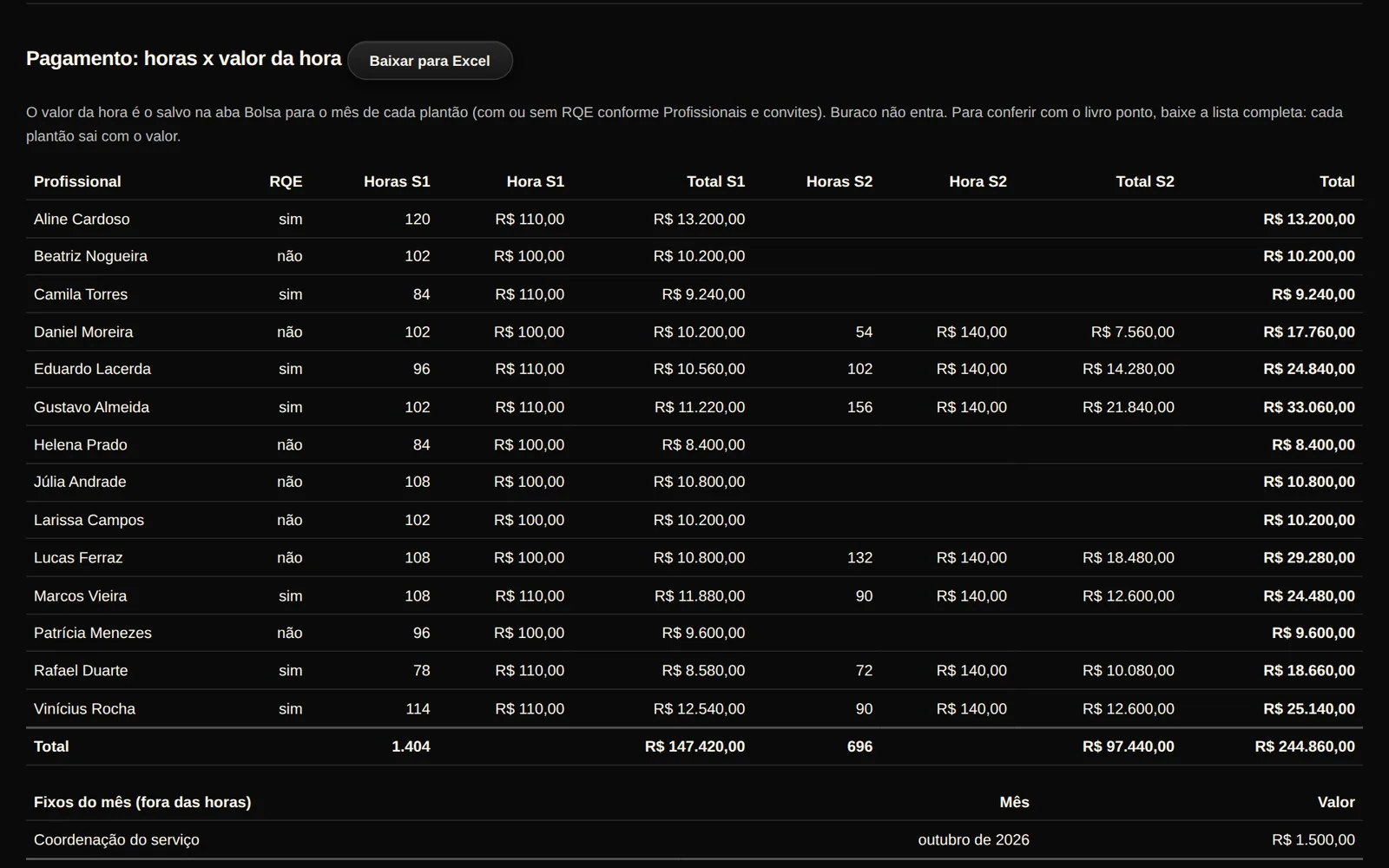Select the Profissional column header
Screen dimensions: 1389x868
click(x=77, y=181)
